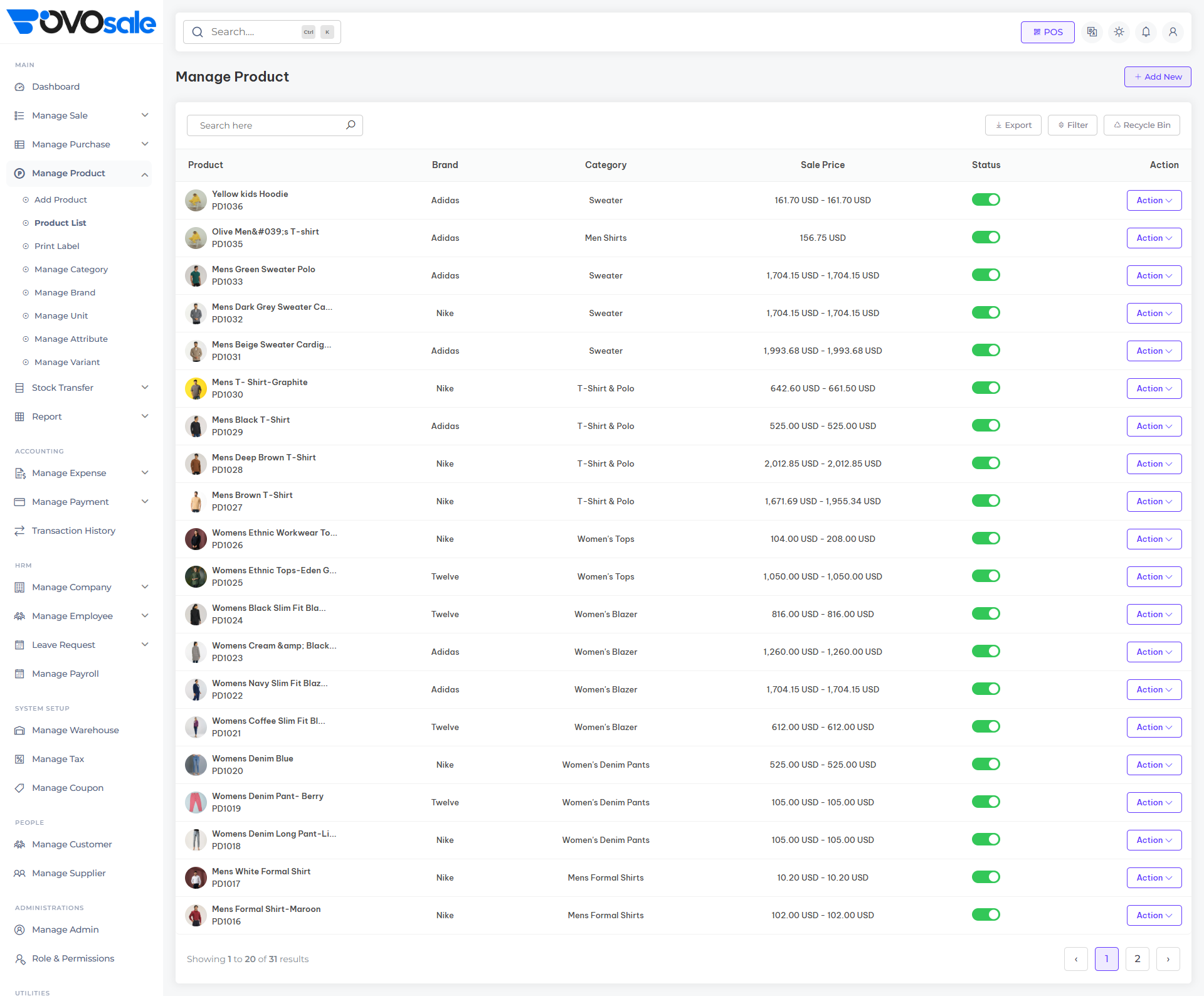Open the Recycle Bin
This screenshot has height=996, width=1204.
coord(1142,125)
